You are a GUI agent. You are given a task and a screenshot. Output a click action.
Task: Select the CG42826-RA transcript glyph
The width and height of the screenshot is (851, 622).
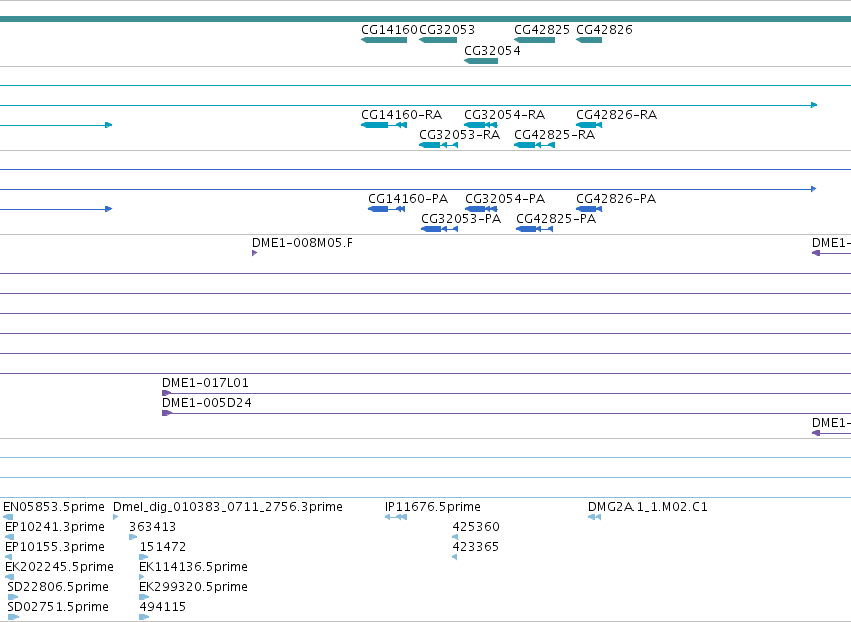point(589,125)
